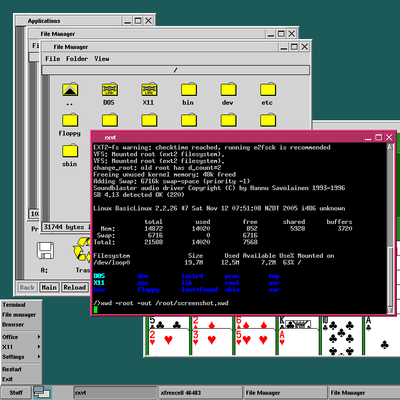Click the File Manager left vertical scrollbar
The width and height of the screenshot is (400, 400).
pos(46,148)
